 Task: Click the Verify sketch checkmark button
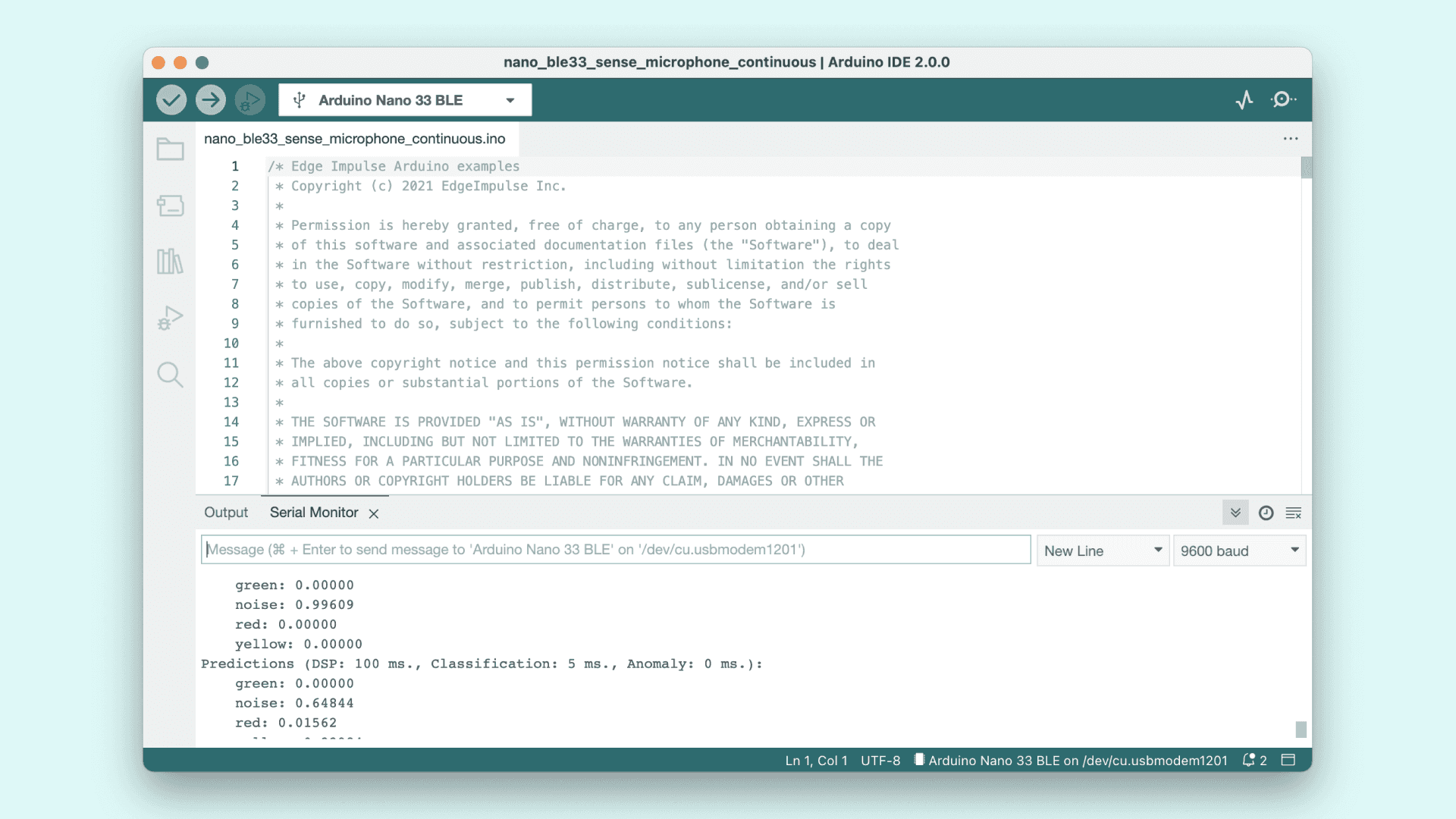171,100
